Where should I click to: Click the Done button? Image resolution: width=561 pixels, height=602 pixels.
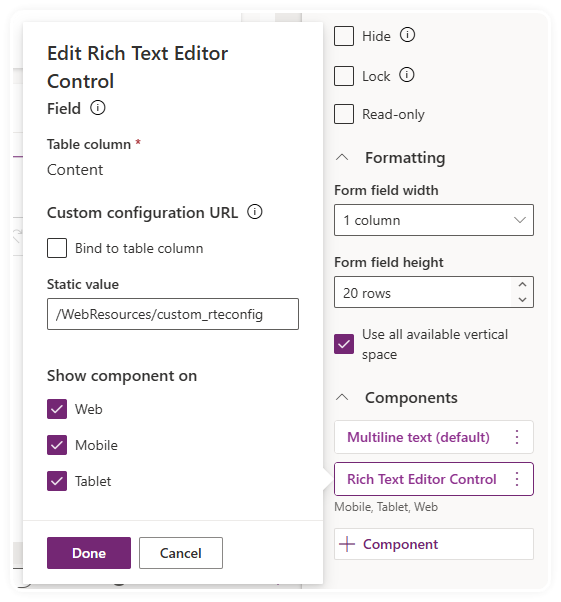(x=89, y=553)
